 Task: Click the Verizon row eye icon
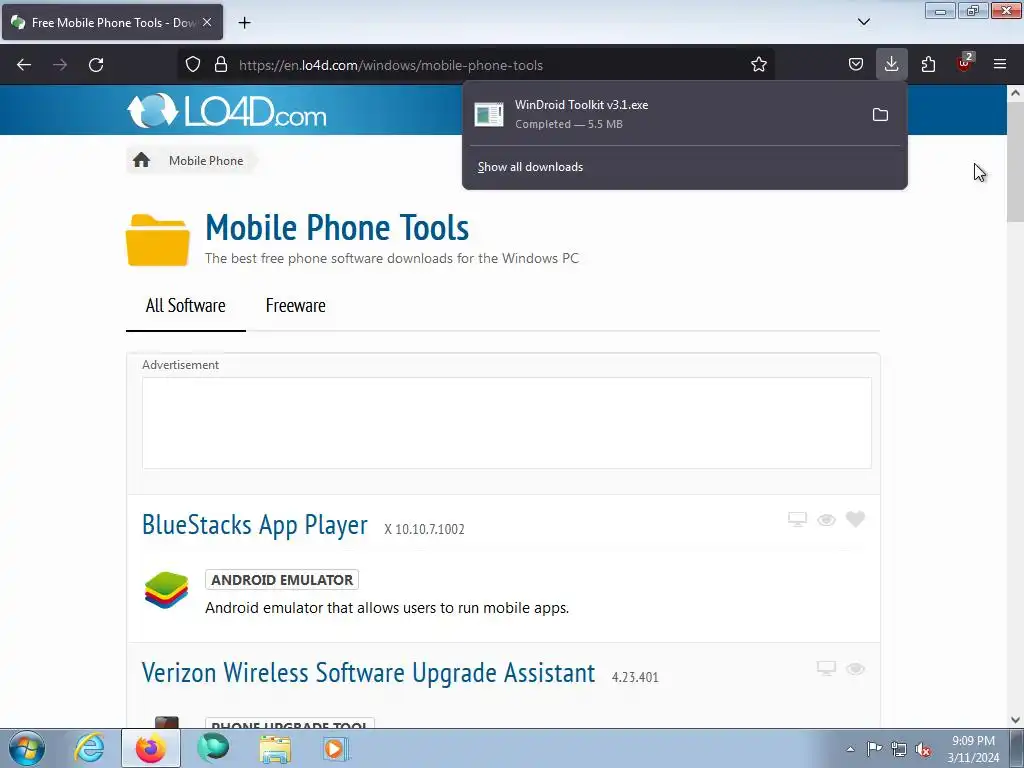click(855, 669)
